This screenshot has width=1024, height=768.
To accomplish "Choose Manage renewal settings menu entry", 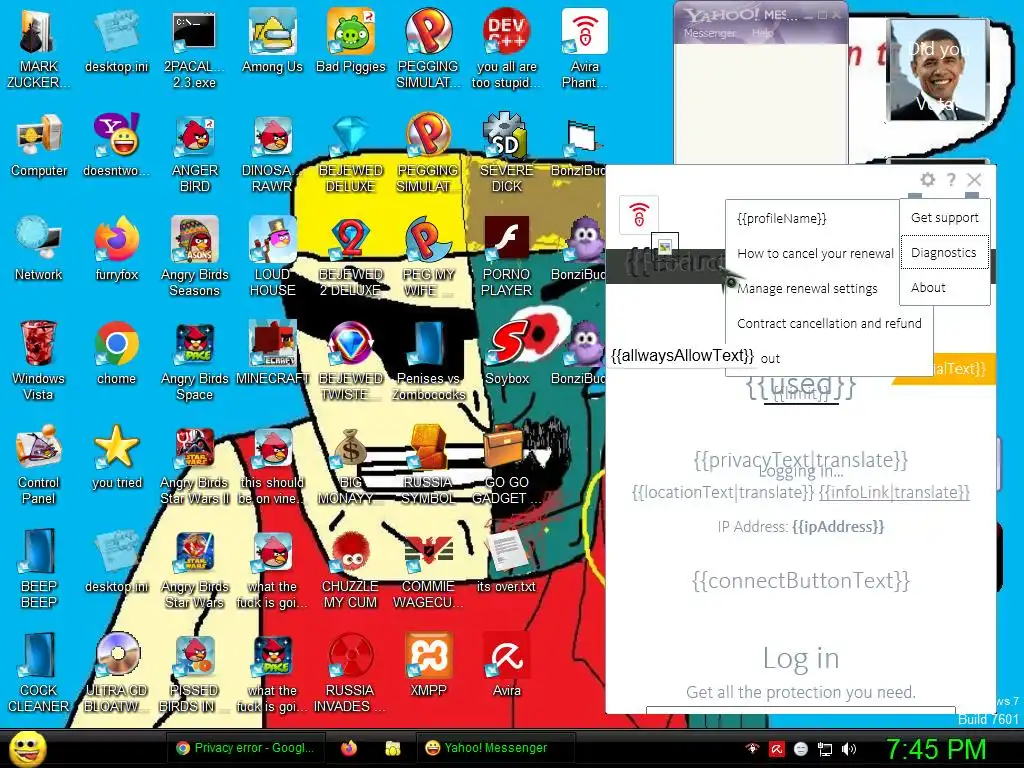I will click(807, 289).
